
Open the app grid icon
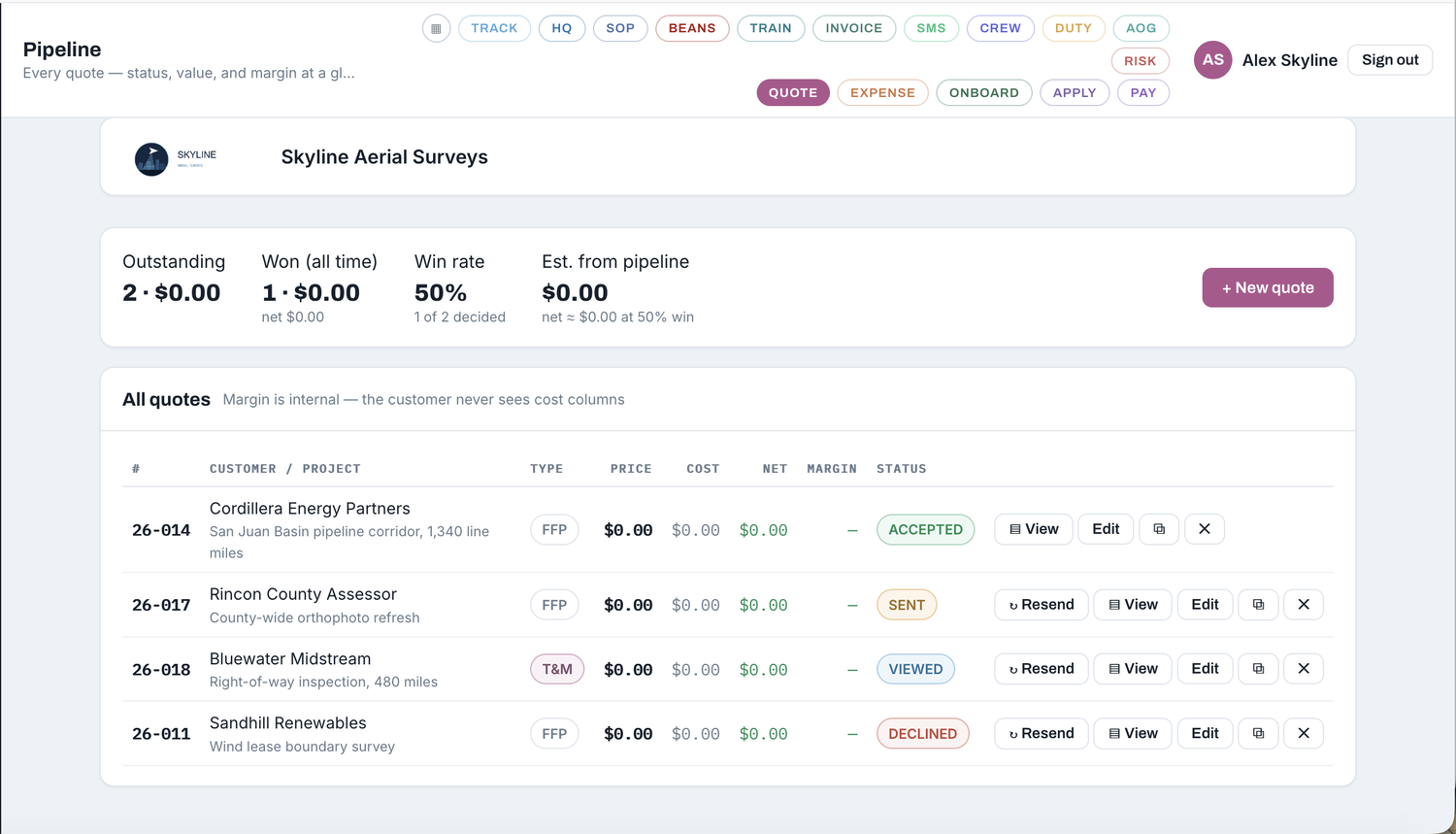(436, 28)
